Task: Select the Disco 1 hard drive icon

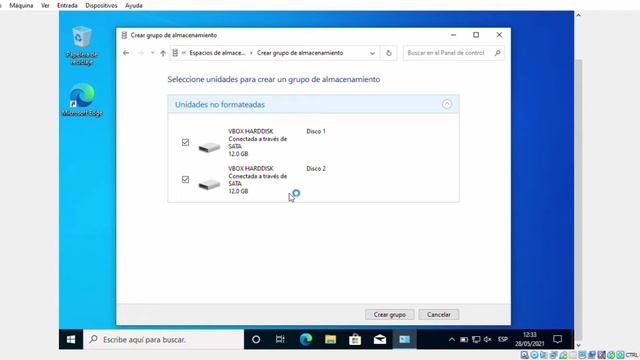Action: pyautogui.click(x=209, y=147)
